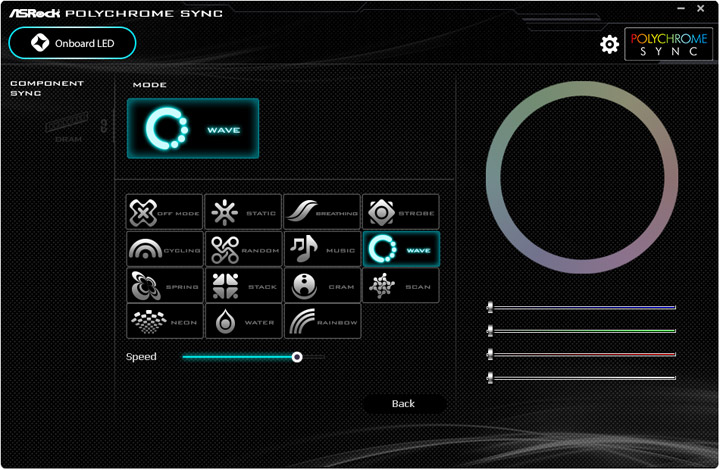Close the Polychrome Sync window
Viewport: 720px width, 470px height.
point(701,8)
